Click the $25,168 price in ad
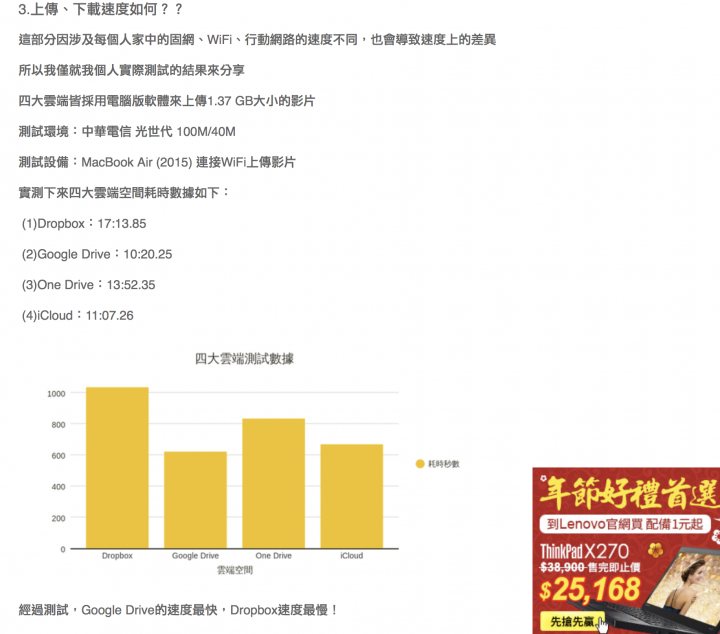Screen dimensions: 720x634 [590, 589]
